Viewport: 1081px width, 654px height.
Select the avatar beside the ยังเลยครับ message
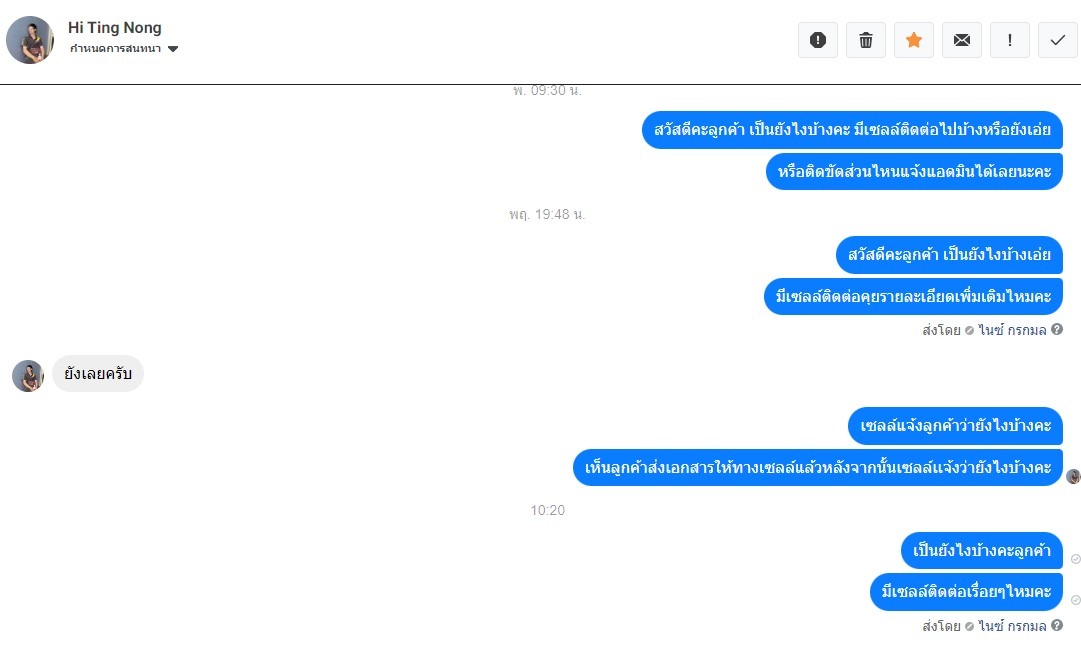coord(28,376)
